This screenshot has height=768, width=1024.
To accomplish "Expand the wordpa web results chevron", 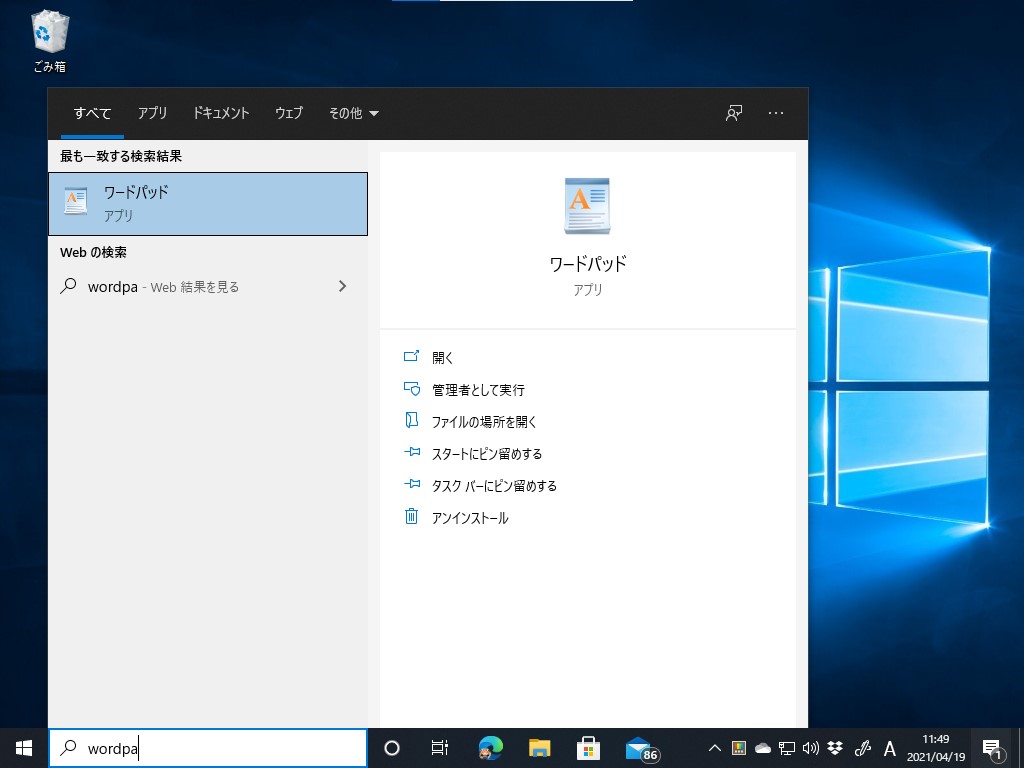I will point(342,286).
